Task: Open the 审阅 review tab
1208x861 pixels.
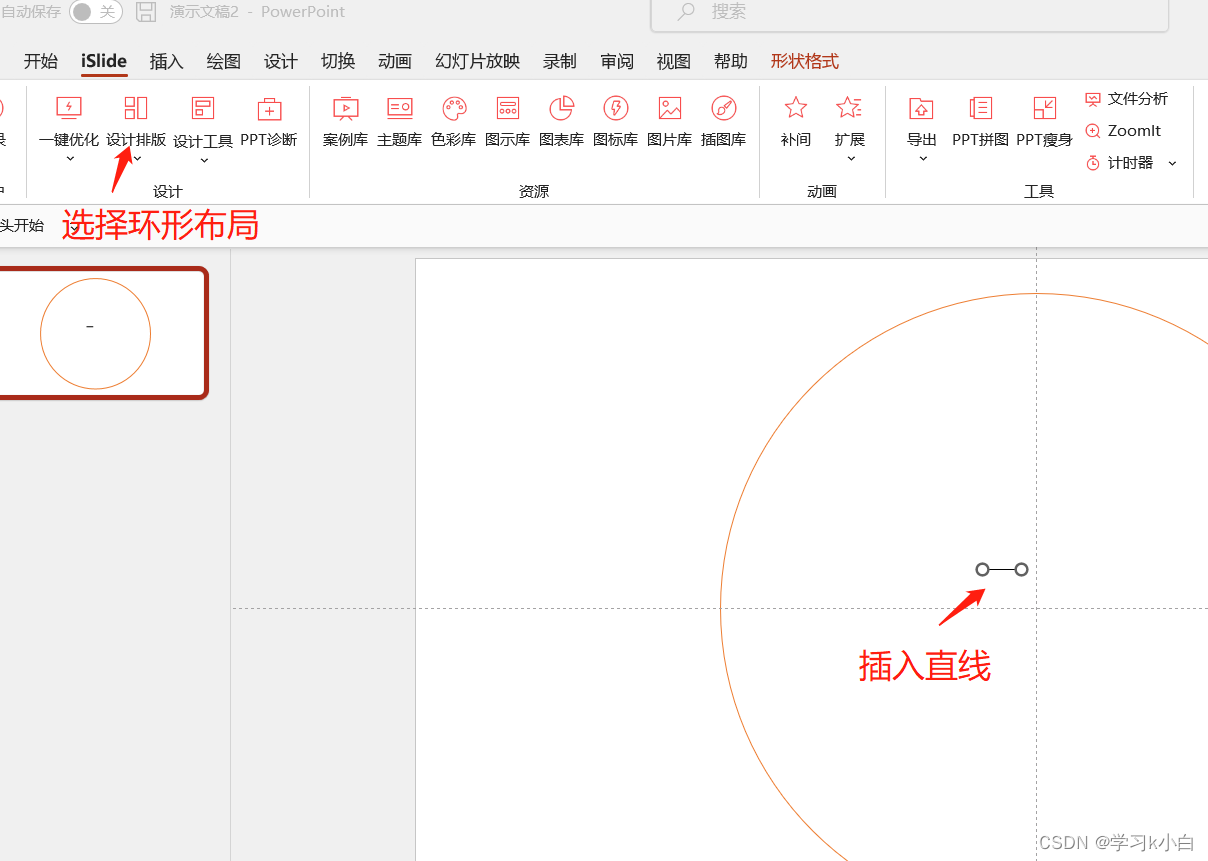Action: point(617,62)
